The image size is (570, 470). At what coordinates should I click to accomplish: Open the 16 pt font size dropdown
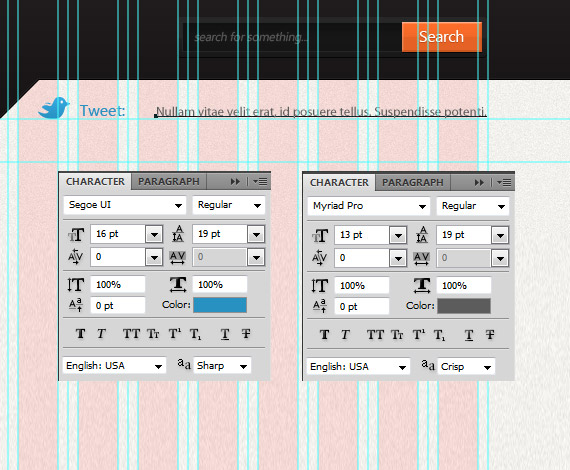(154, 234)
